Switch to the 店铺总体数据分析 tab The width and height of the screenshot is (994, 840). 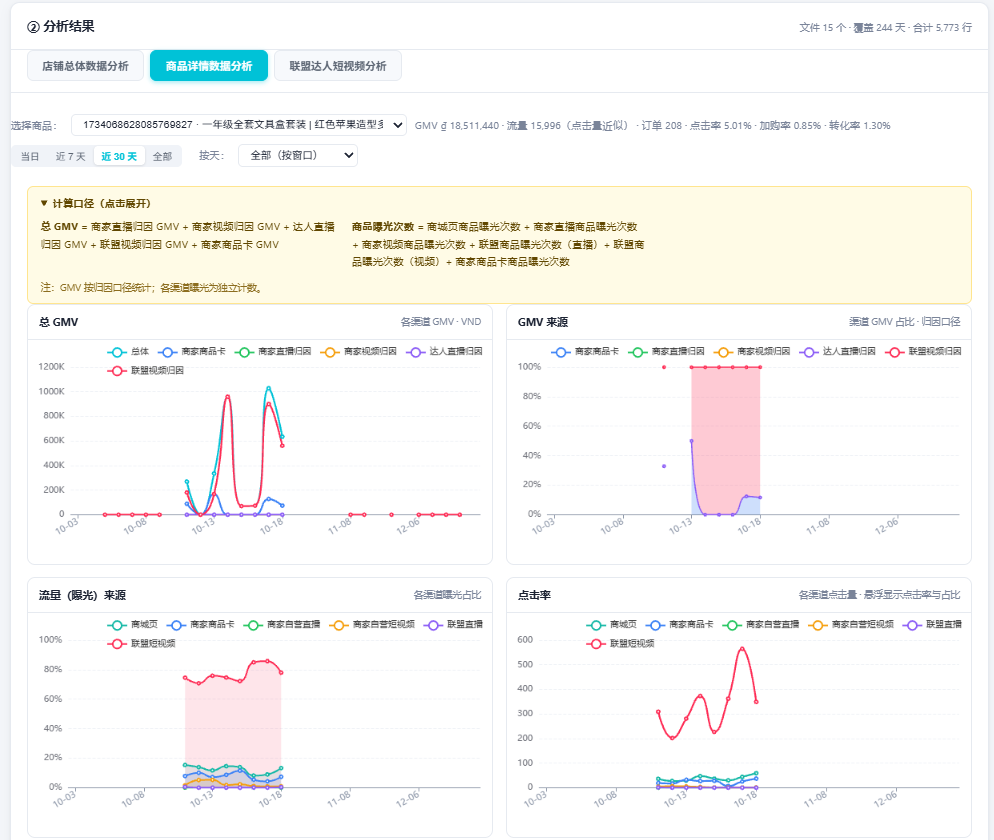86,66
